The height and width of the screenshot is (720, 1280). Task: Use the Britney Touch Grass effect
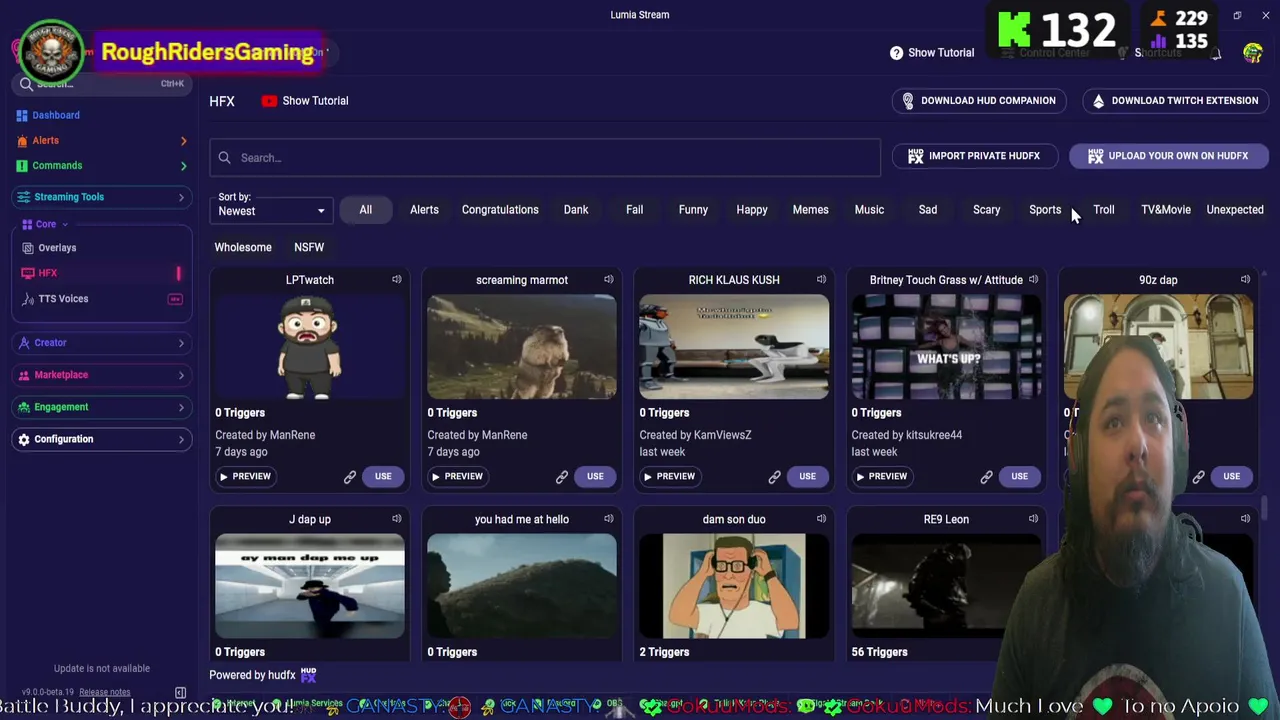[1019, 476]
